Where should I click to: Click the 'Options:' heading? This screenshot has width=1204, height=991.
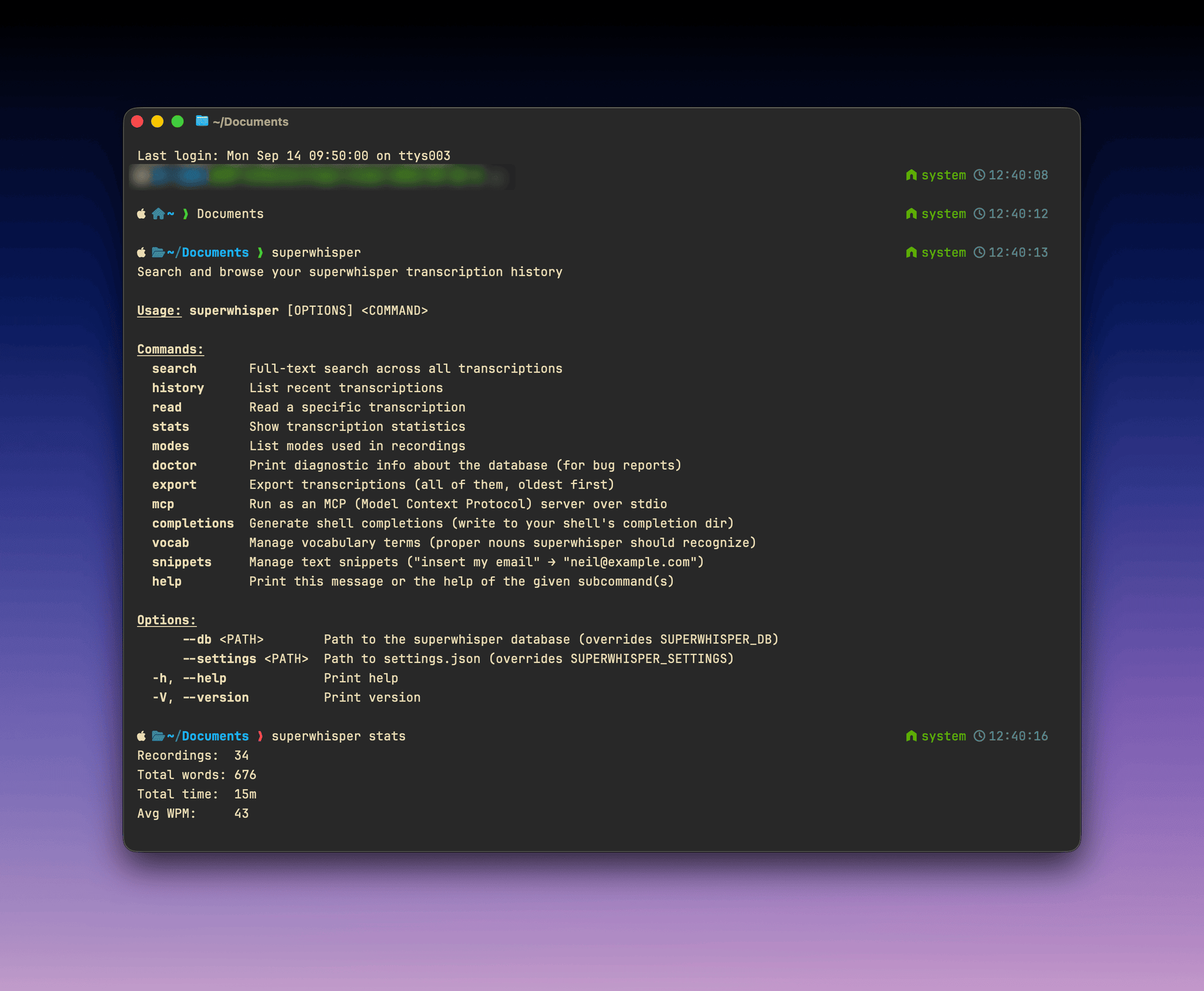pos(167,620)
